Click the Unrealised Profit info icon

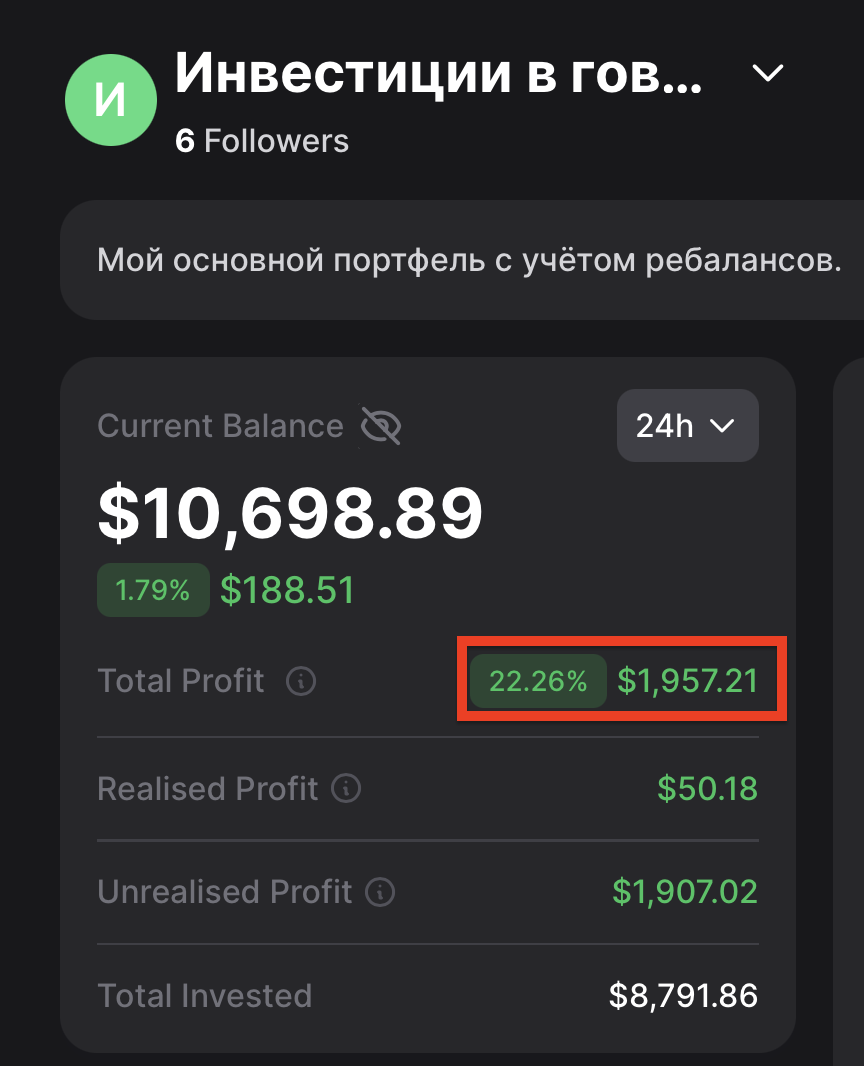click(x=380, y=891)
